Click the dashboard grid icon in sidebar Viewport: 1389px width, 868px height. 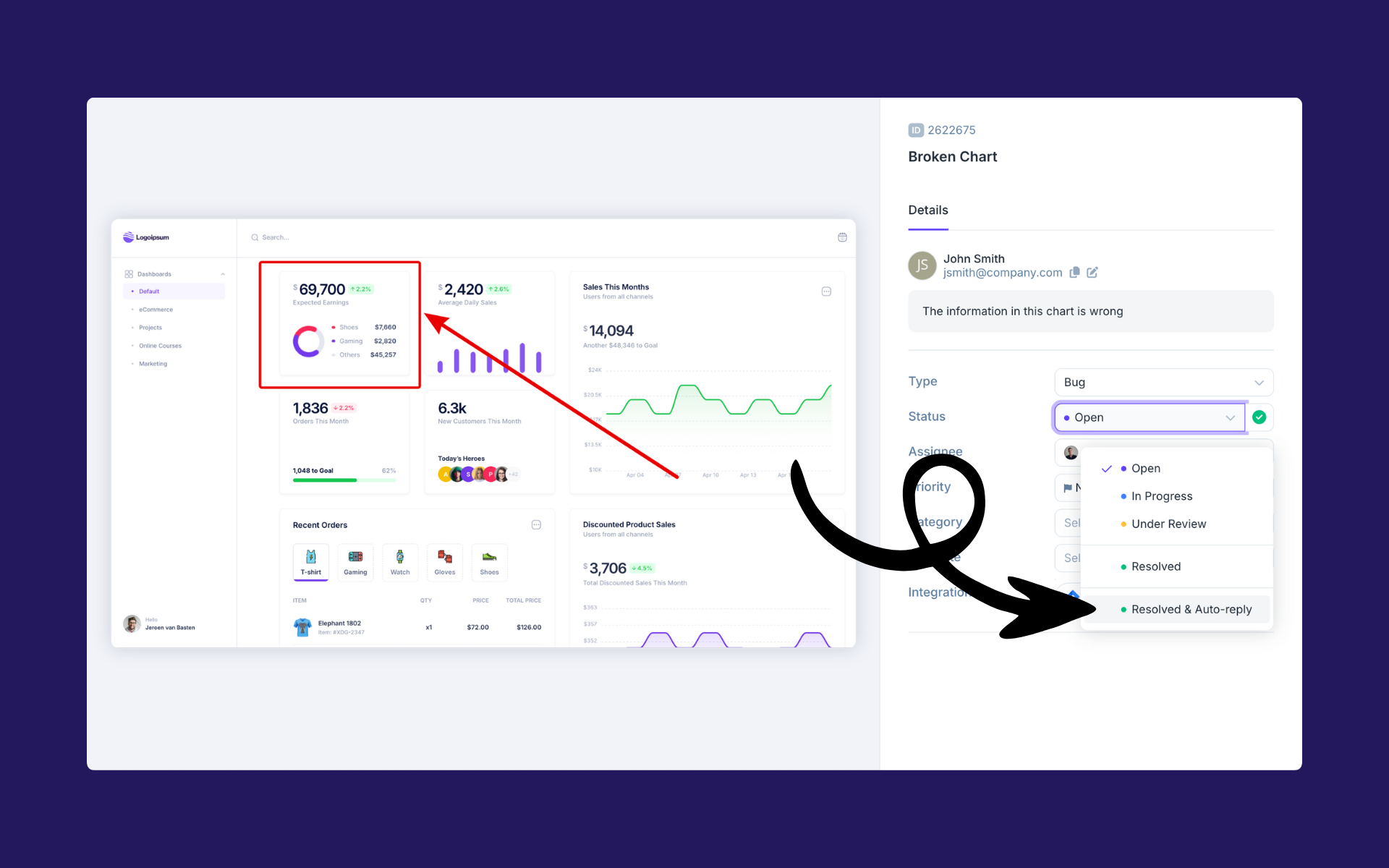[x=129, y=274]
